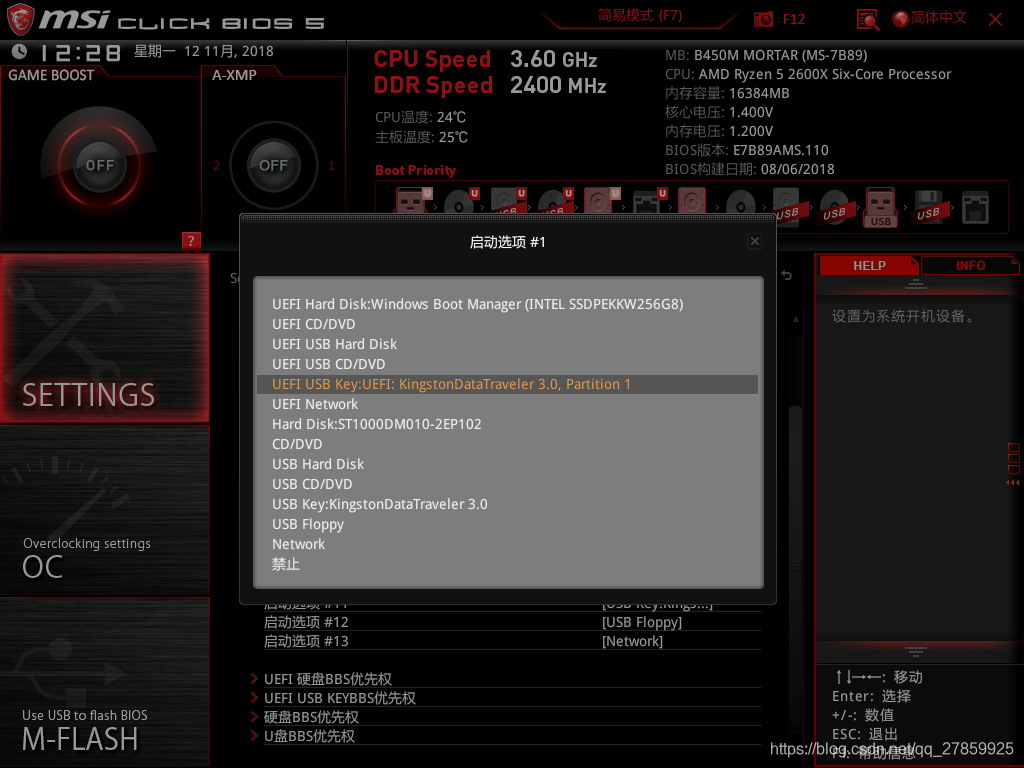Open 启动选项 #13 Network dropdown

[512, 641]
